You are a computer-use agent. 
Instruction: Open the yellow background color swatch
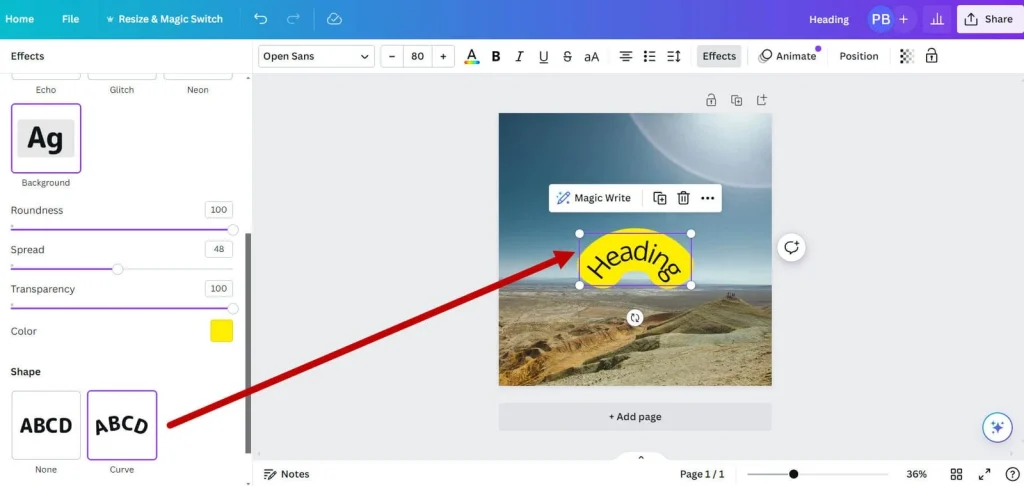(x=221, y=331)
